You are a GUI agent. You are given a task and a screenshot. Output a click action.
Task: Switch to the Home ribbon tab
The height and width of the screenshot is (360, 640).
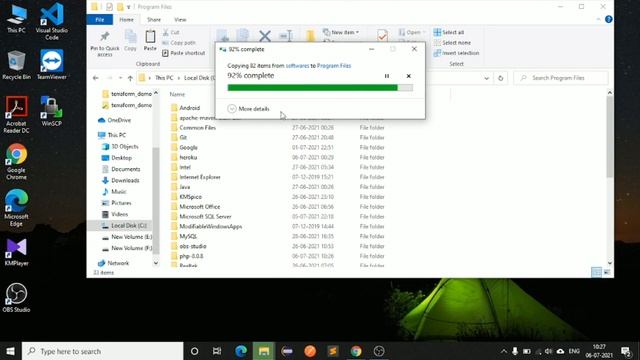126,20
